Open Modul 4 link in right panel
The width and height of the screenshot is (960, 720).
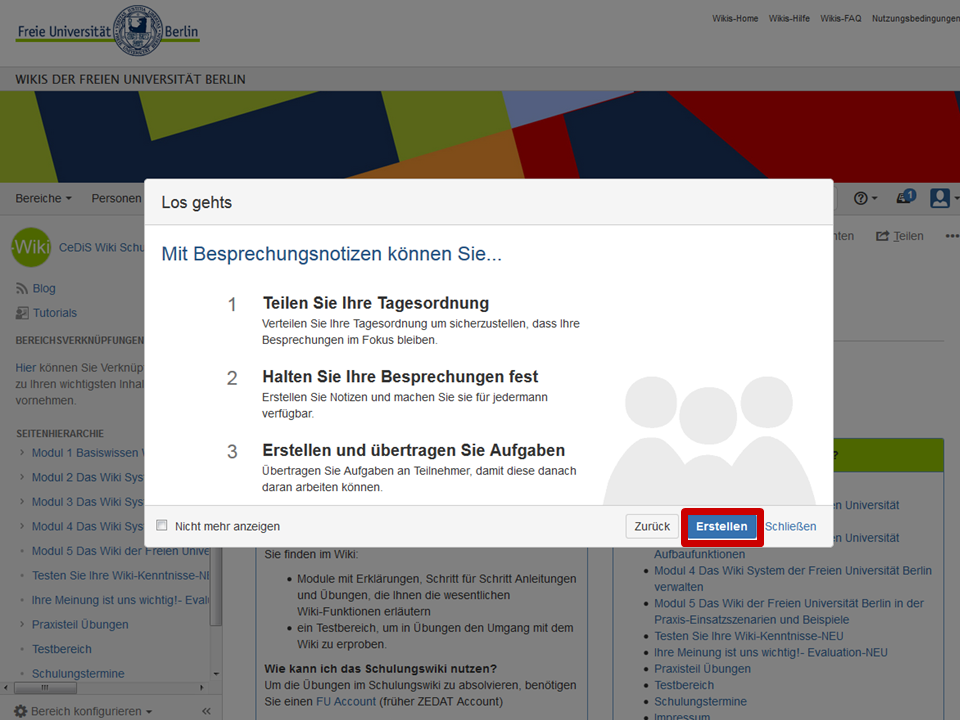[x=793, y=579]
